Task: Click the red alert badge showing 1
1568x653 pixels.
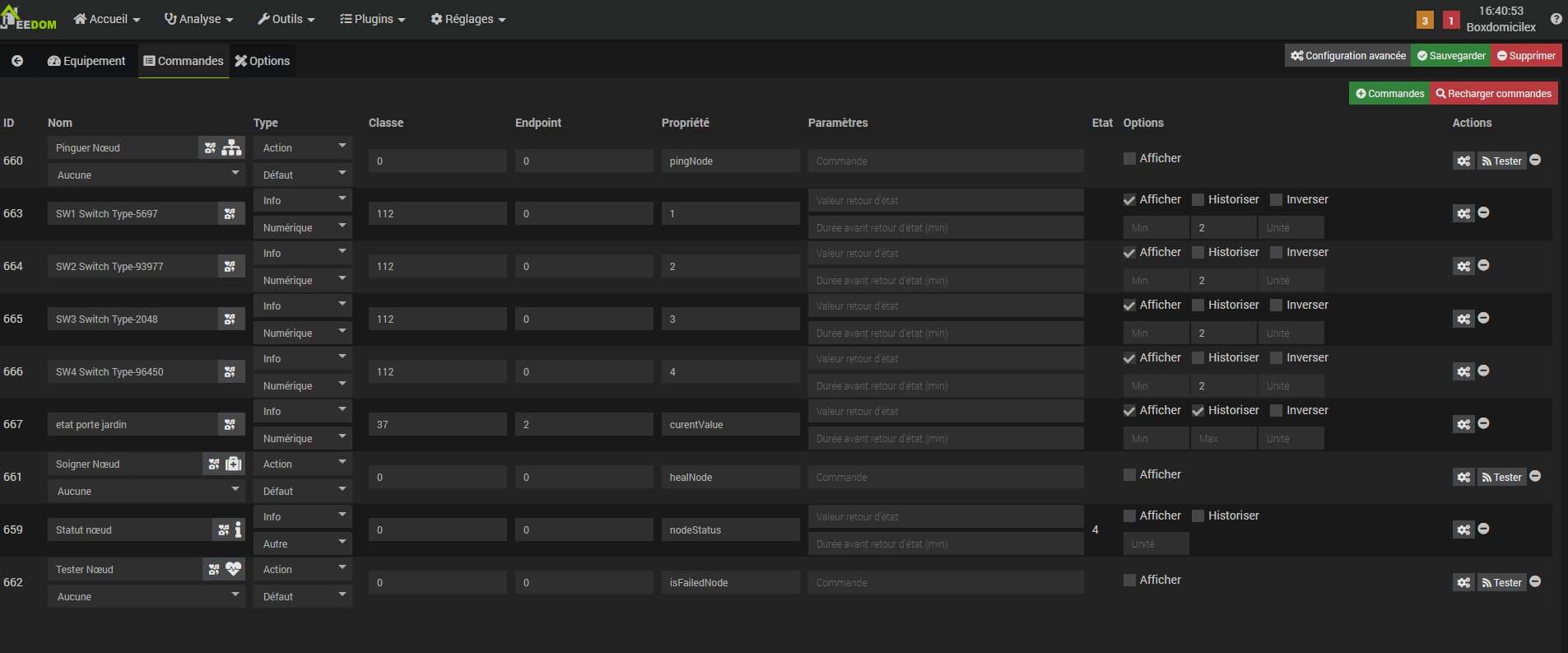Action: coord(1451,21)
